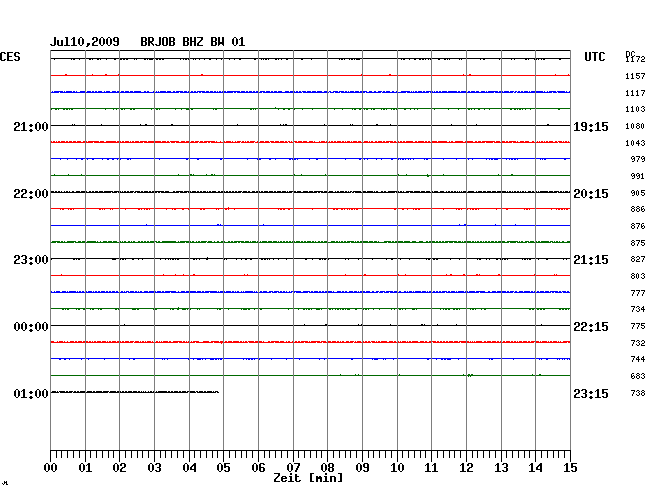Click DC value 991
This screenshot has height=494, width=650.
click(638, 176)
